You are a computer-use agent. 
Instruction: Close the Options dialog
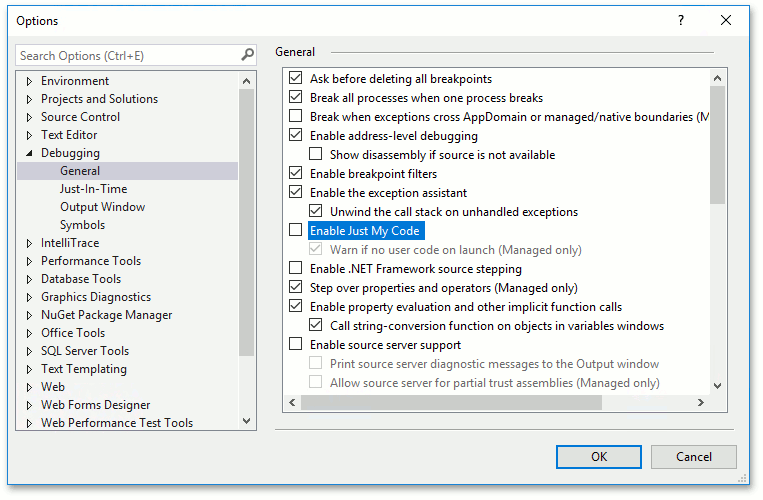coord(726,20)
